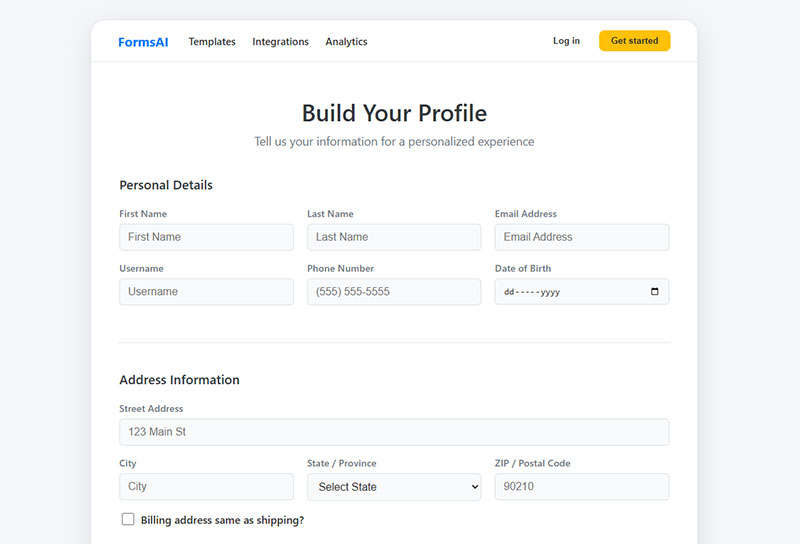Click into the Last Name field
Image resolution: width=800 pixels, height=544 pixels.
click(x=394, y=237)
